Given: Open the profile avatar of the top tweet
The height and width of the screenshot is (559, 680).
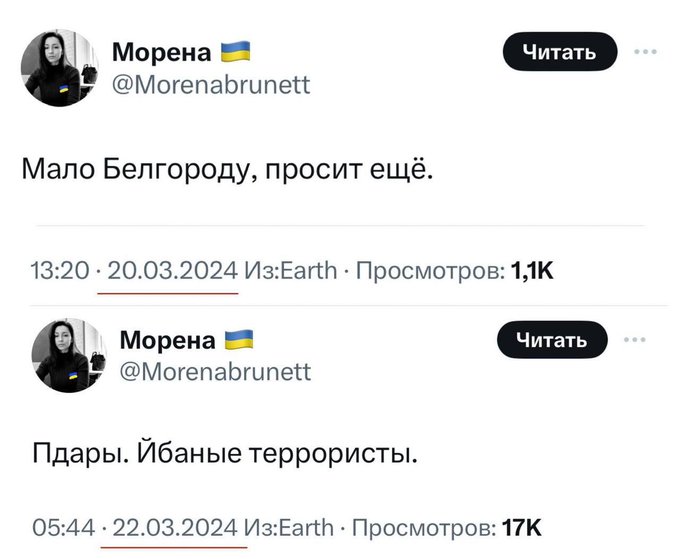Looking at the screenshot, I should [60, 68].
